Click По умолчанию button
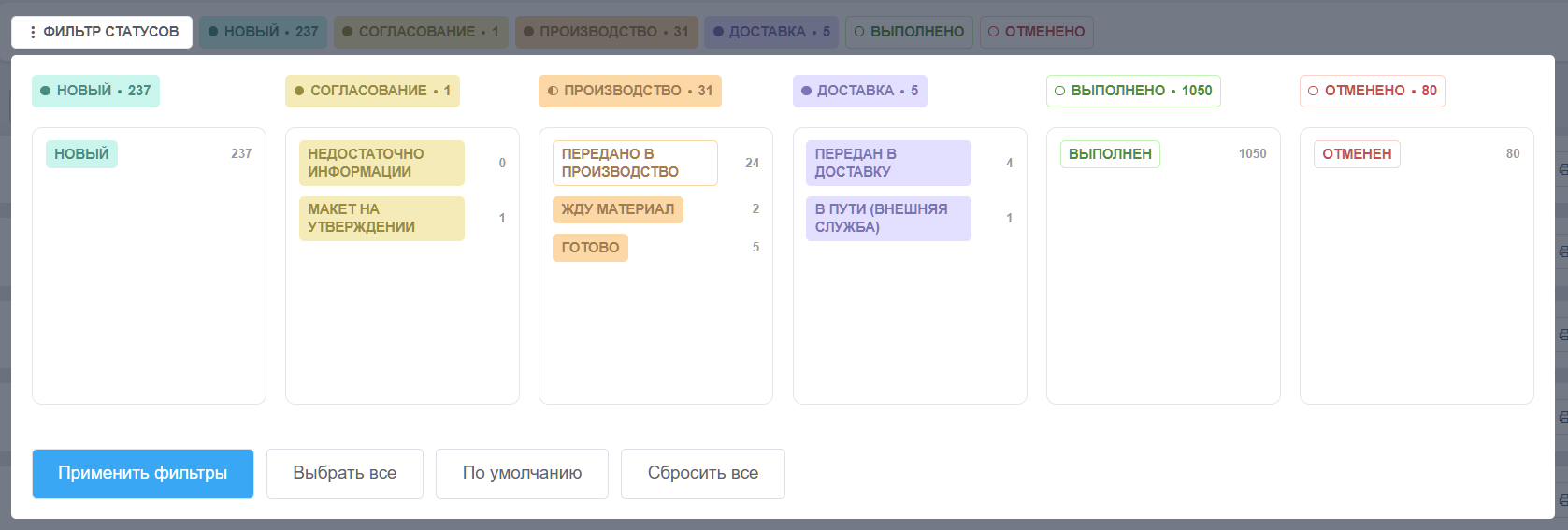This screenshot has height=530, width=1568. [522, 473]
